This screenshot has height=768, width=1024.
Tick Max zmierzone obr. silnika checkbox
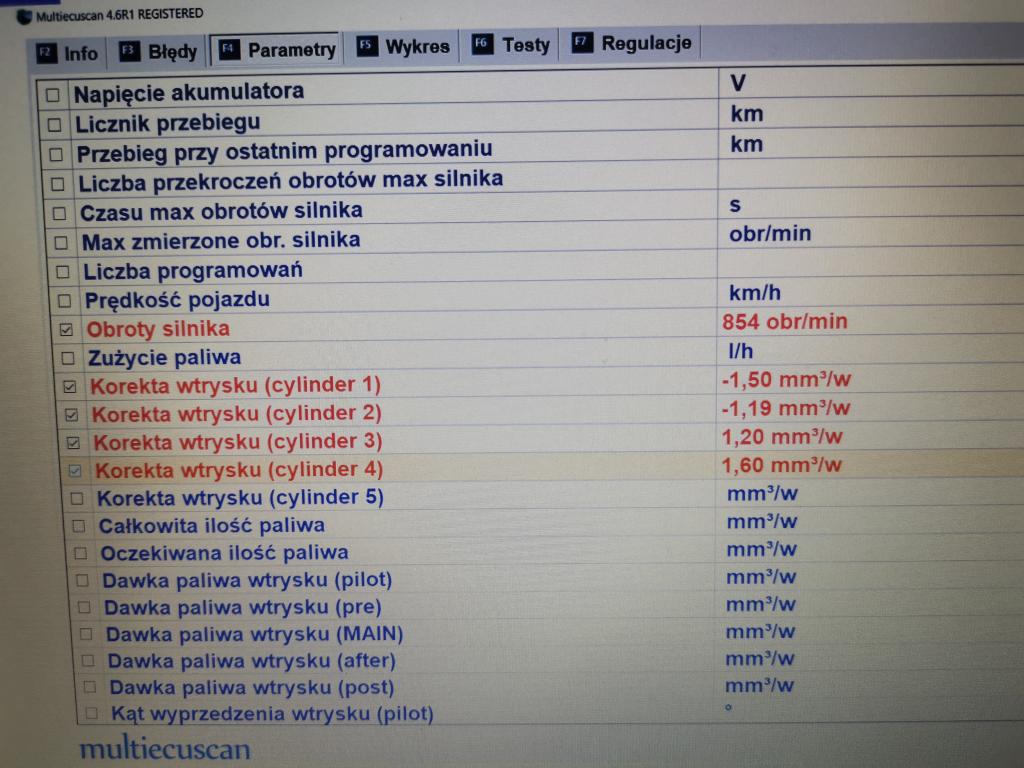61,243
